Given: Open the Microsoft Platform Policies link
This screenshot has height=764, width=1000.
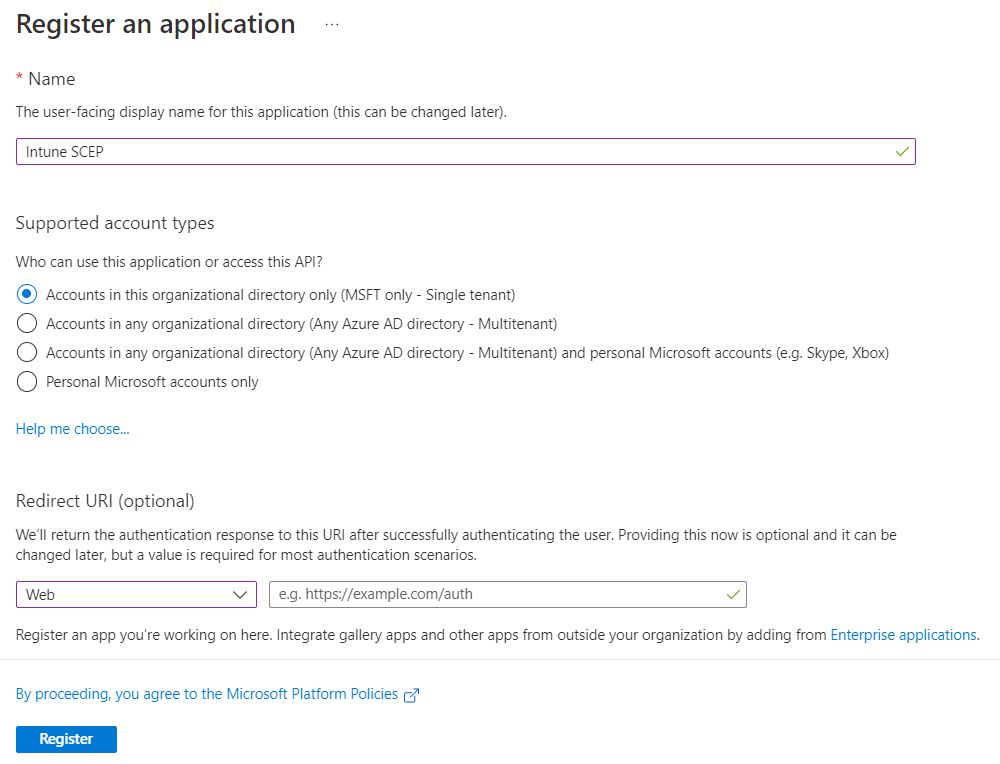Looking at the screenshot, I should pyautogui.click(x=207, y=694).
